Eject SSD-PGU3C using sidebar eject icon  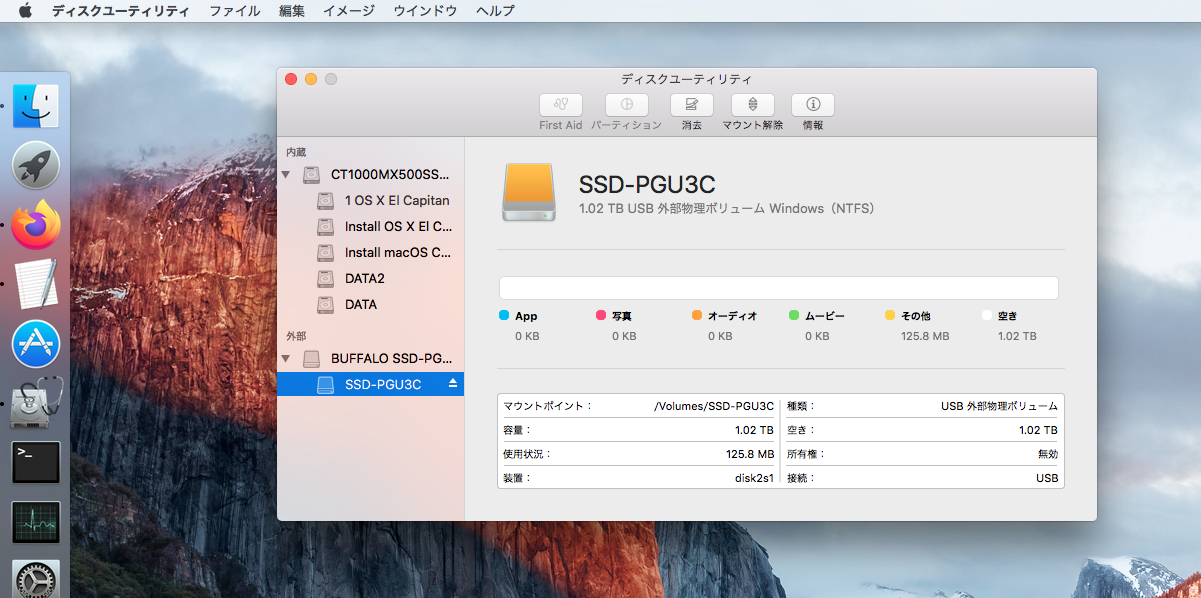(x=452, y=384)
